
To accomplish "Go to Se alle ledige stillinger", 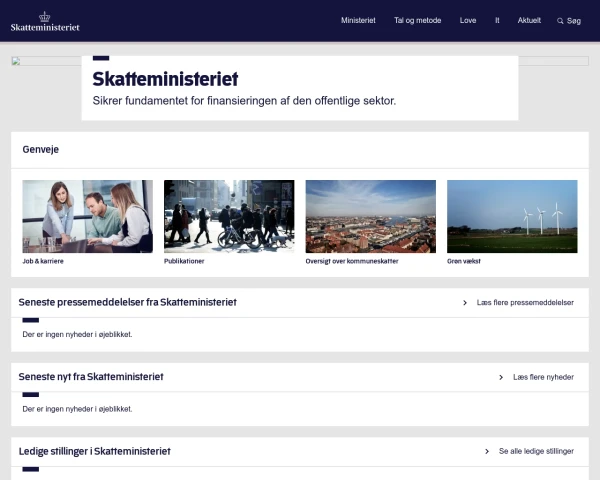I will (536, 451).
